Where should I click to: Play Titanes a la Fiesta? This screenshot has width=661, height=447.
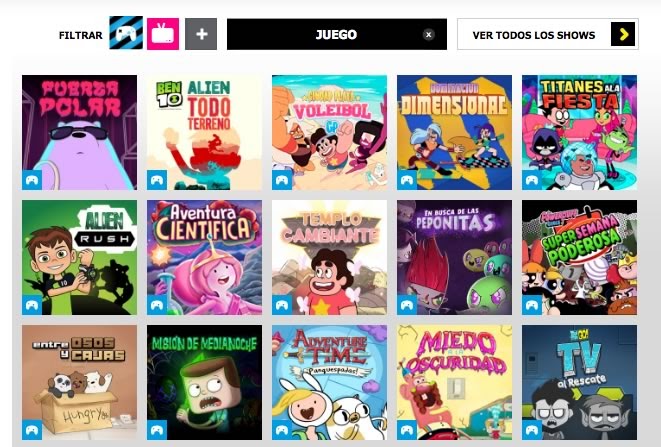(x=579, y=132)
